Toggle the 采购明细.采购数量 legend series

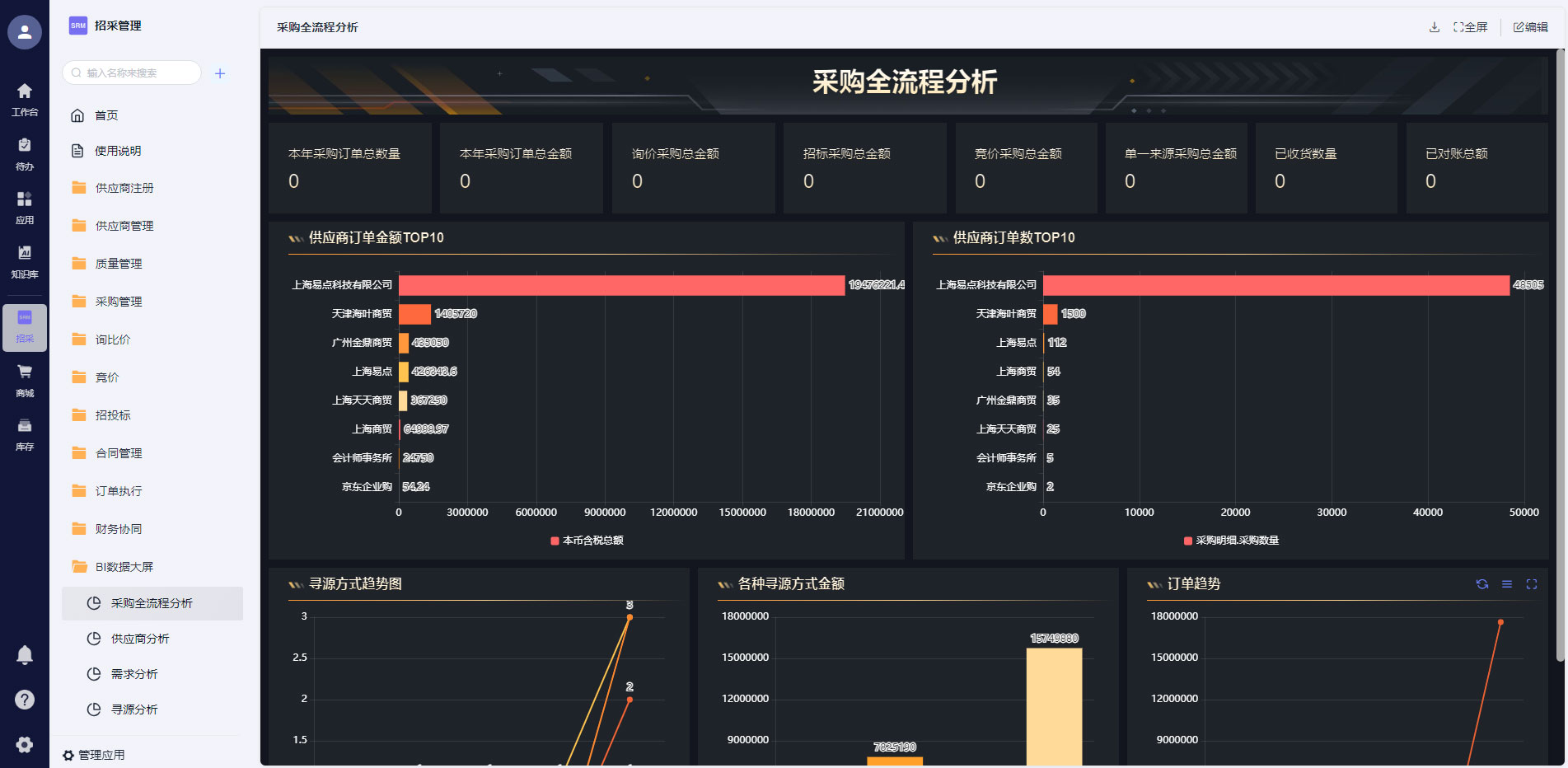[x=1231, y=541]
